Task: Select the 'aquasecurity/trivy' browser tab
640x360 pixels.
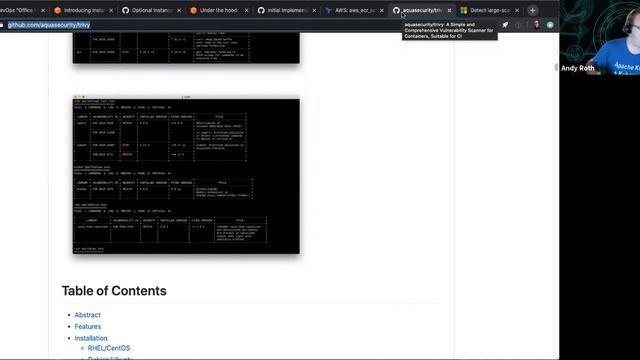Action: coord(422,10)
